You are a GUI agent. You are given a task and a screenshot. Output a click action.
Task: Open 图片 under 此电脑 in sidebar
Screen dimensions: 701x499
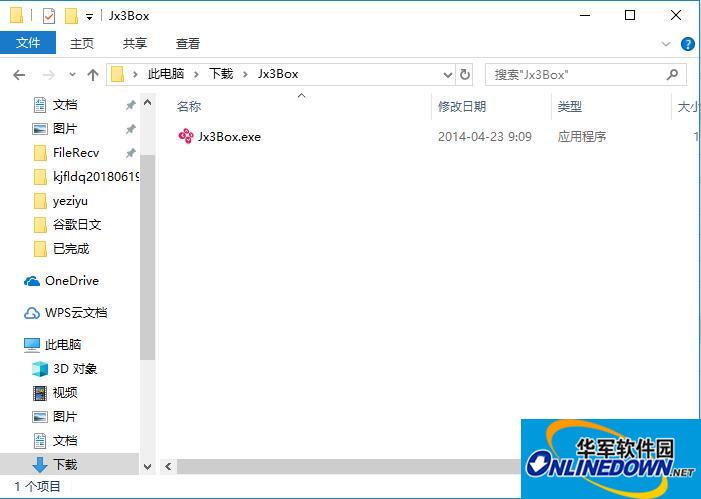pyautogui.click(x=65, y=417)
